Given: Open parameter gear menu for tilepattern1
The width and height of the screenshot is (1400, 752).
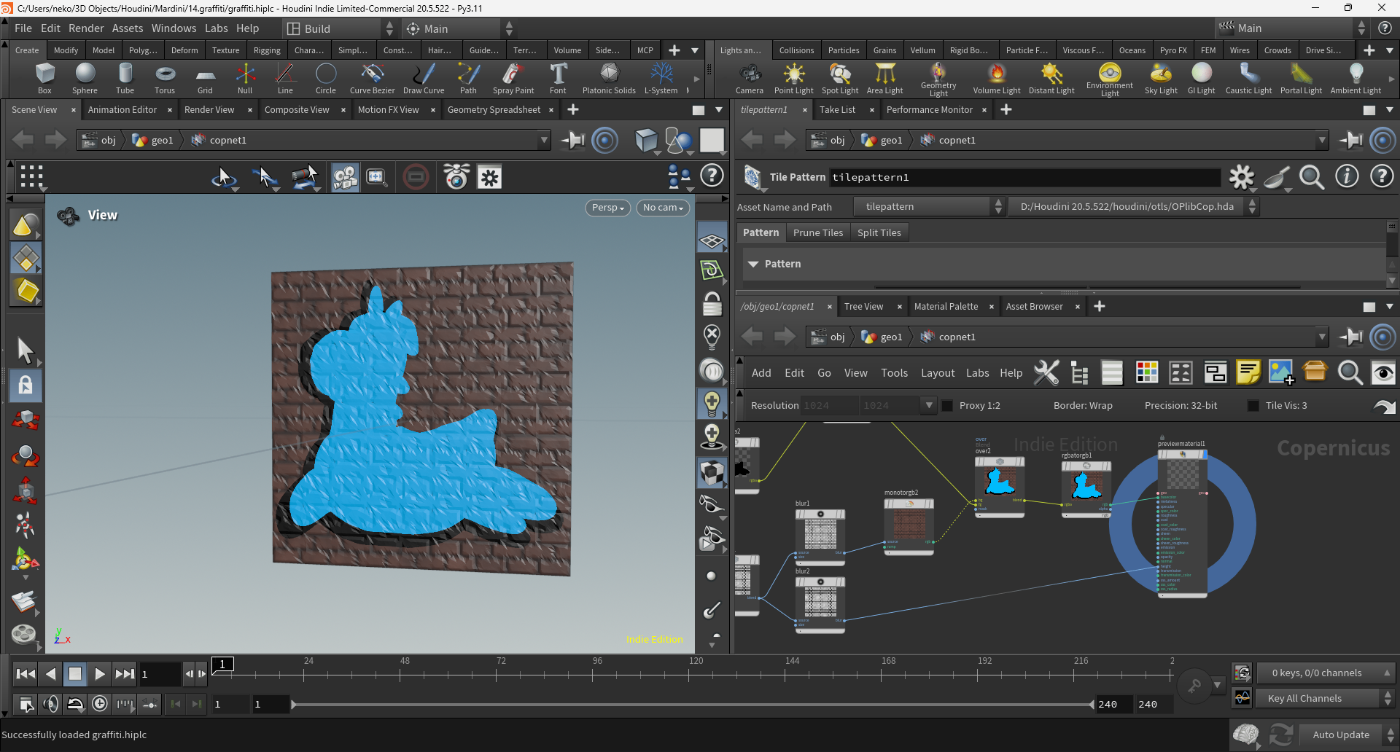Looking at the screenshot, I should (1241, 177).
